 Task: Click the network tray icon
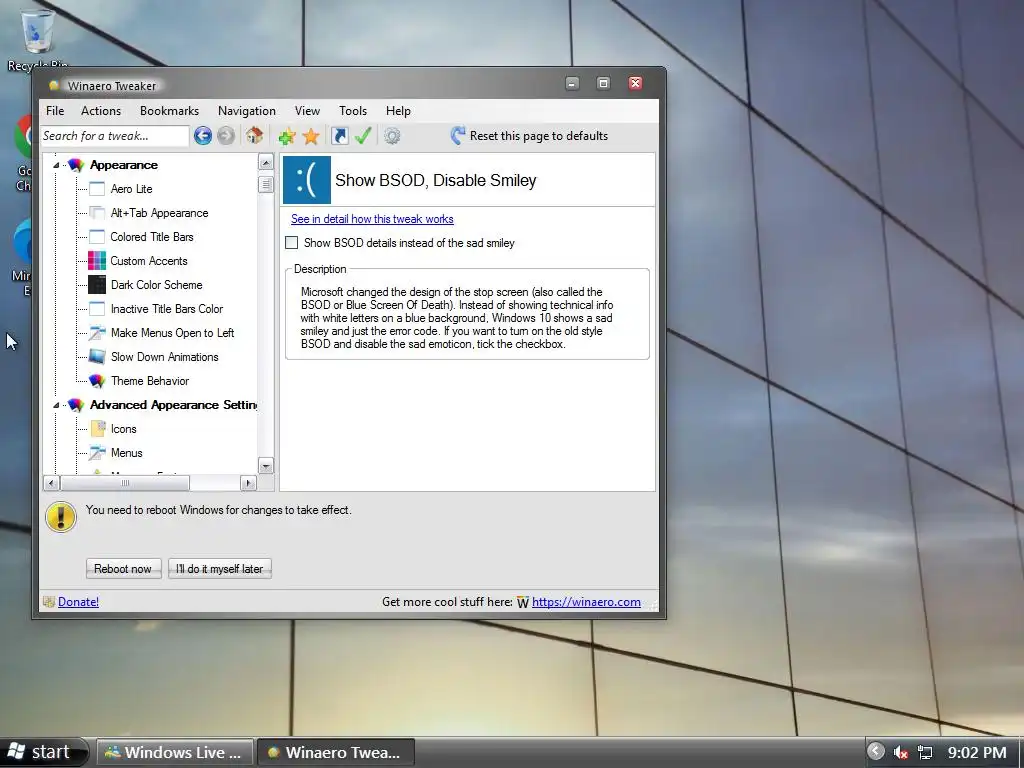(925, 752)
